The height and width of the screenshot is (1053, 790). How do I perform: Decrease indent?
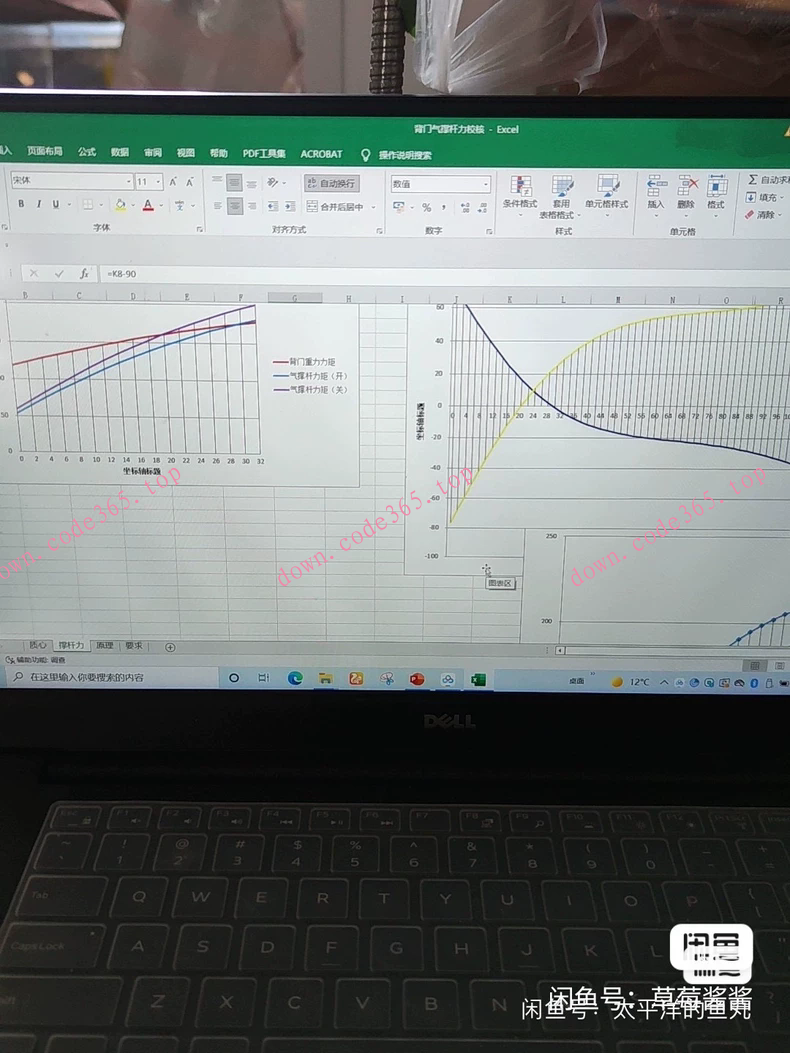[273, 206]
